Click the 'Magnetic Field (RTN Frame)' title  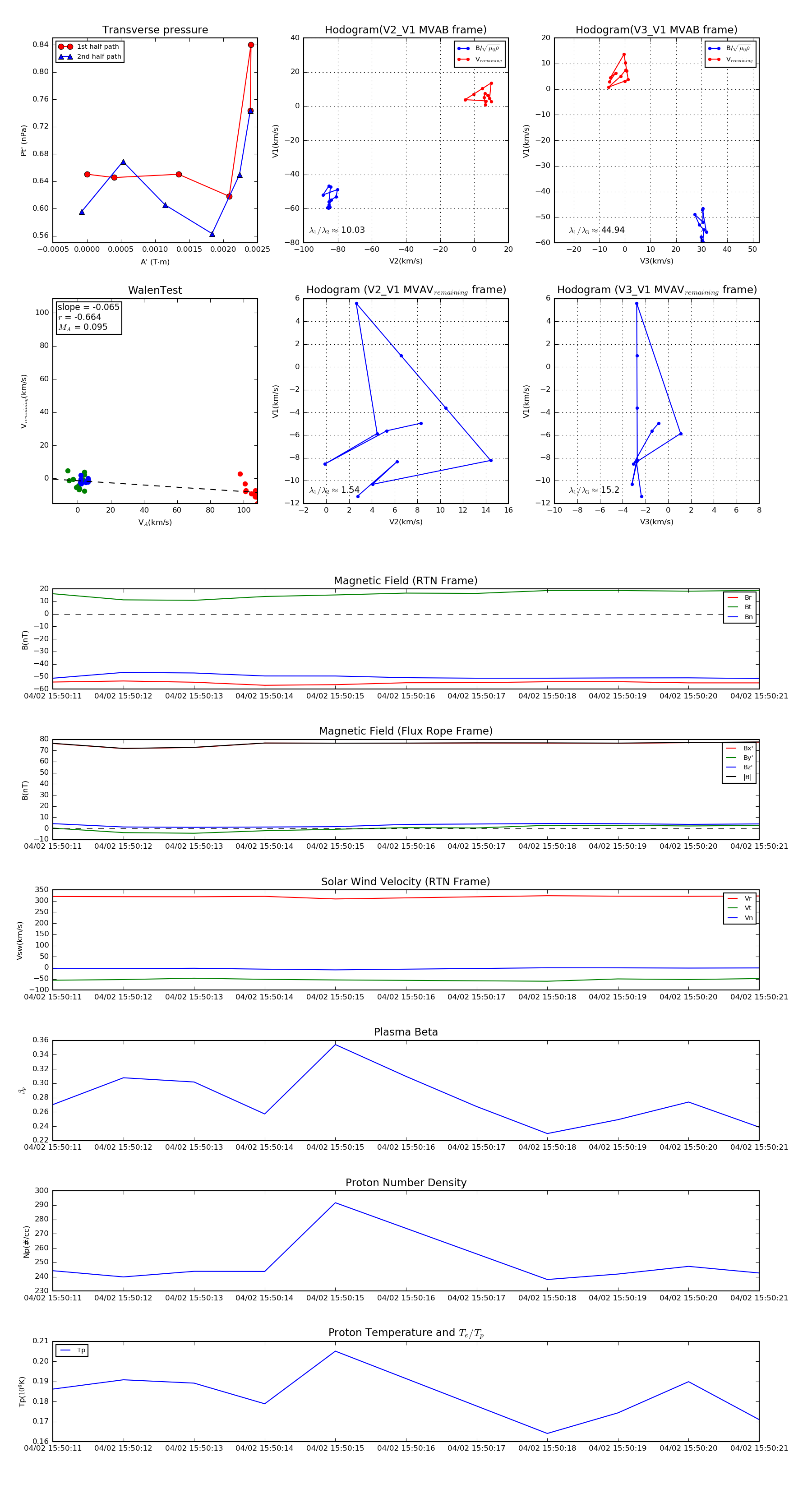point(405,580)
